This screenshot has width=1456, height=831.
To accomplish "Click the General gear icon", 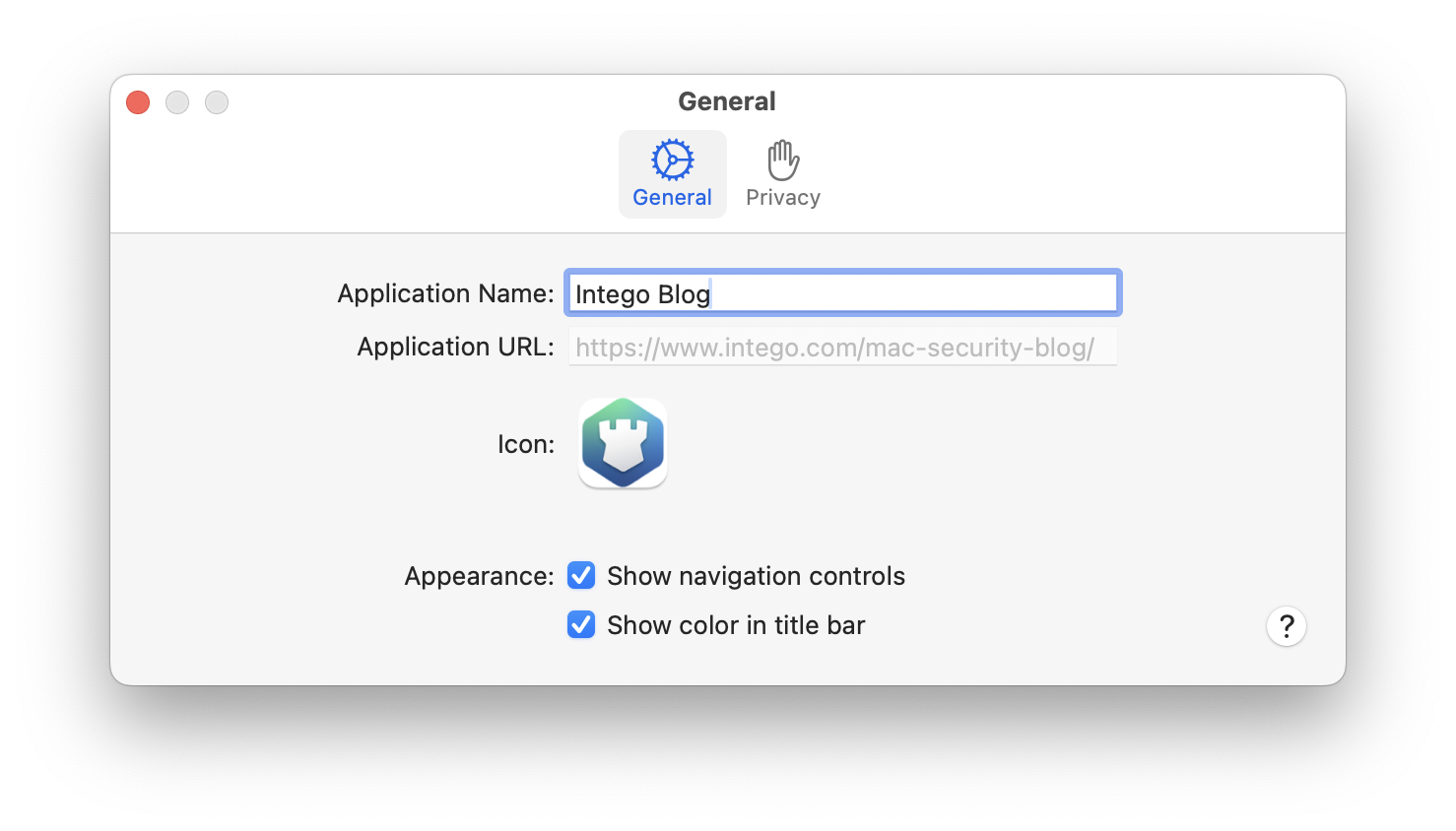I will click(x=672, y=160).
